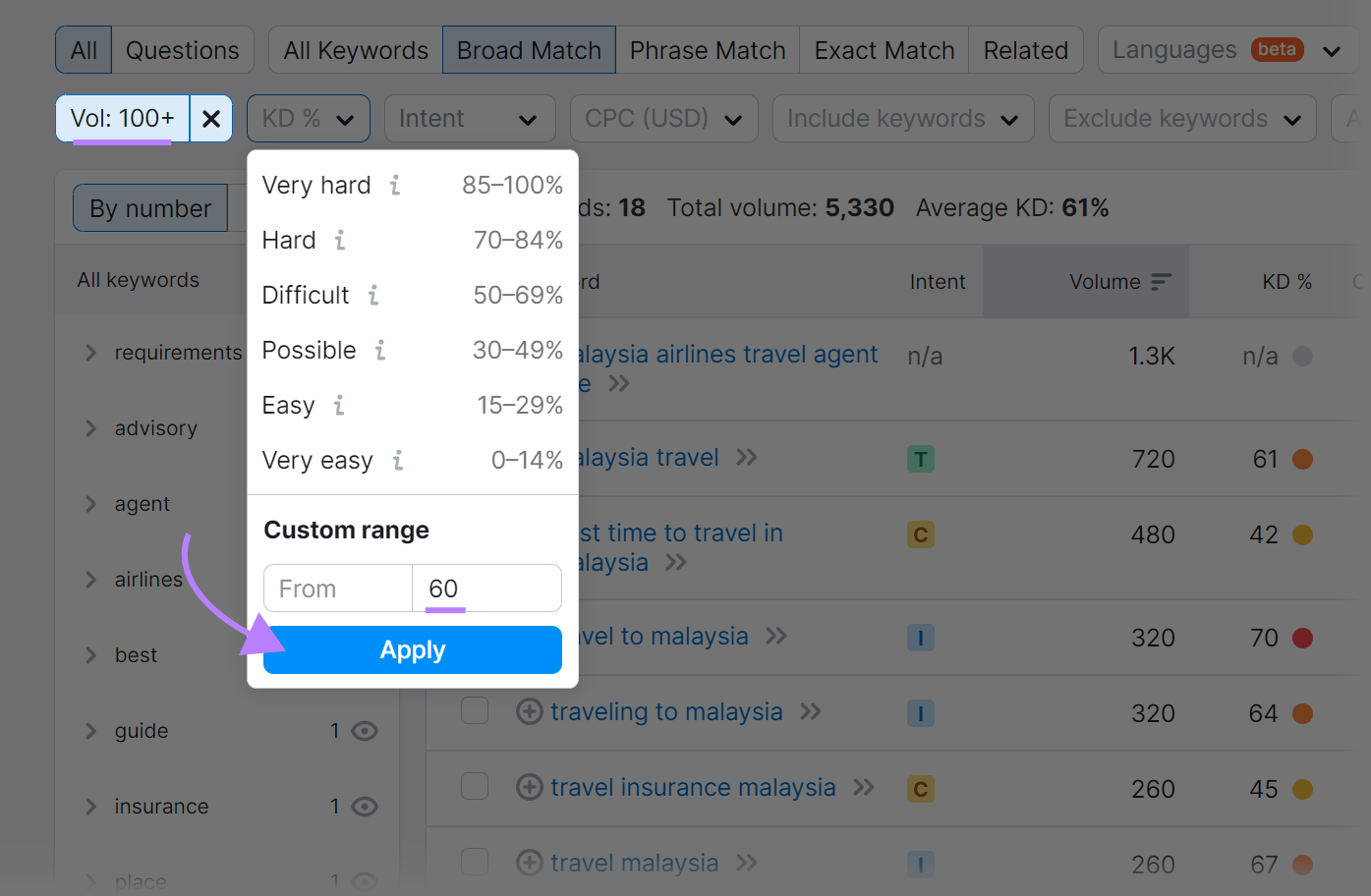Image resolution: width=1371 pixels, height=896 pixels.
Task: Select the Exact Match tab
Action: pos(882,49)
